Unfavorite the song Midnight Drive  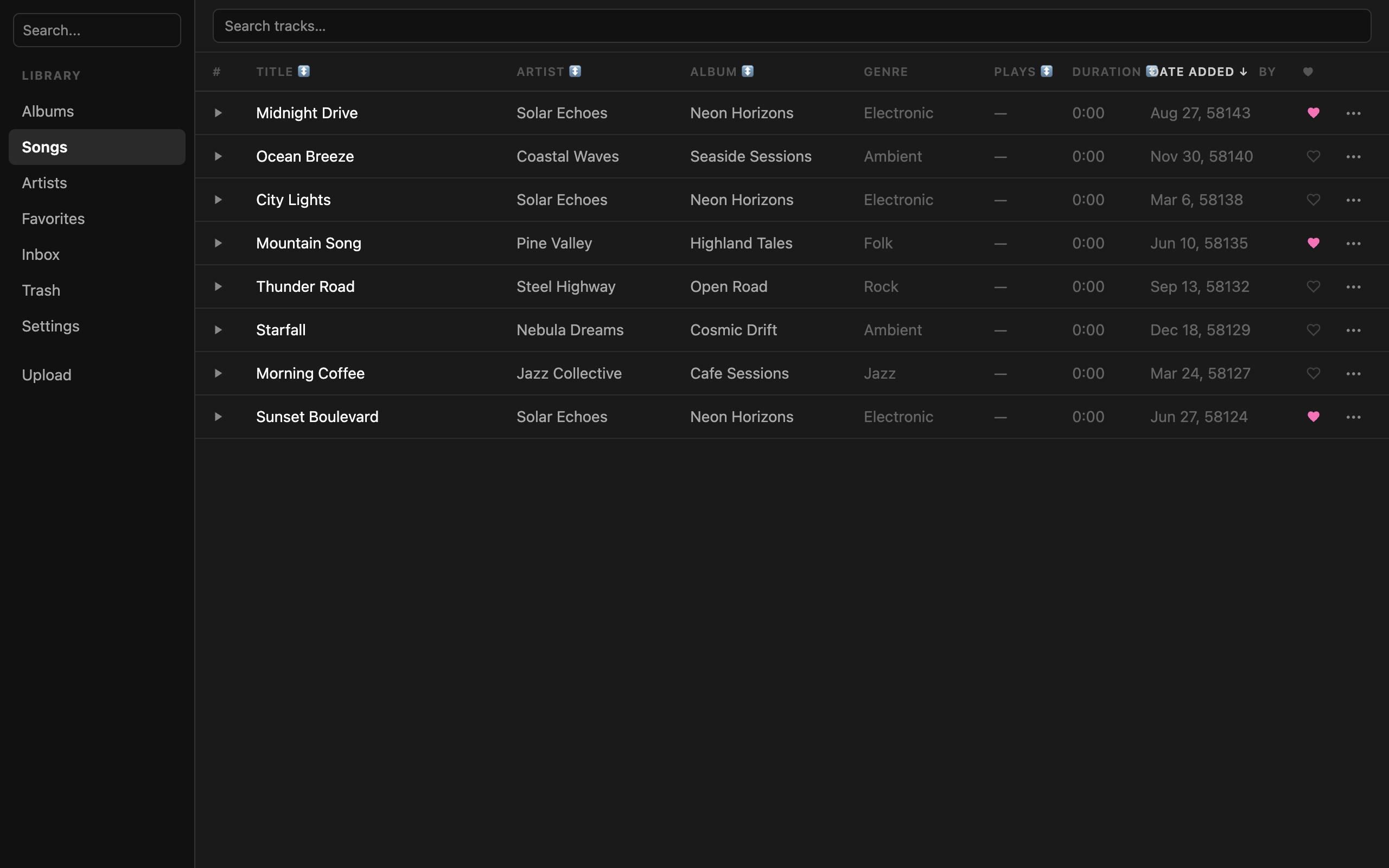(1314, 112)
